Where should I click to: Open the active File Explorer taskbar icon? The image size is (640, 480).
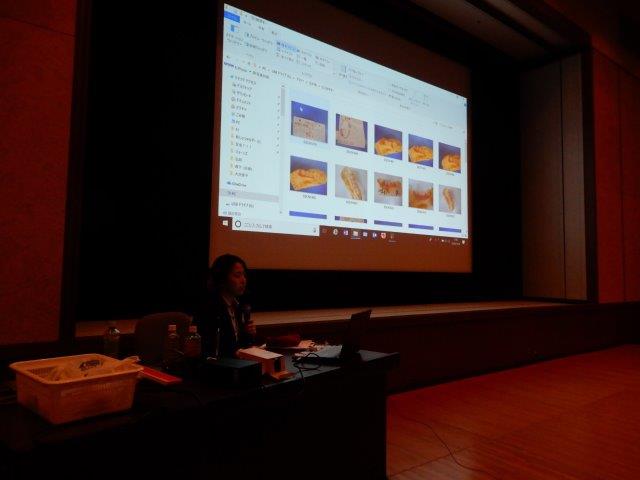coord(356,234)
